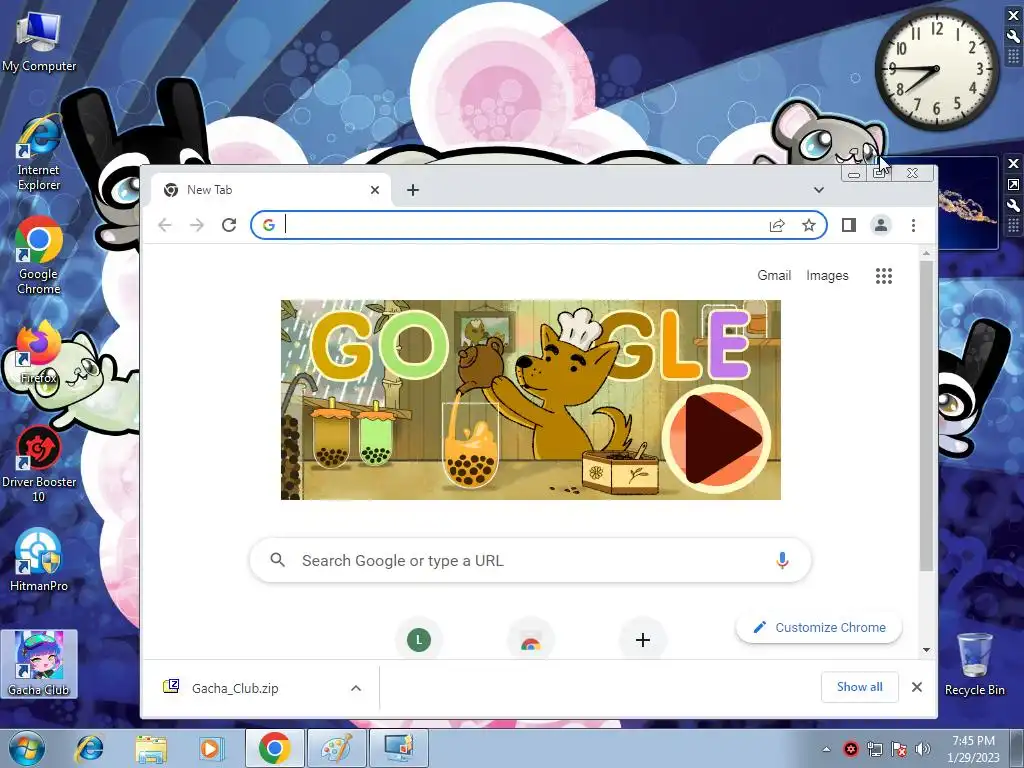Image resolution: width=1024 pixels, height=768 pixels.
Task: Open Windows Media Player on taskbar
Action: click(x=211, y=749)
